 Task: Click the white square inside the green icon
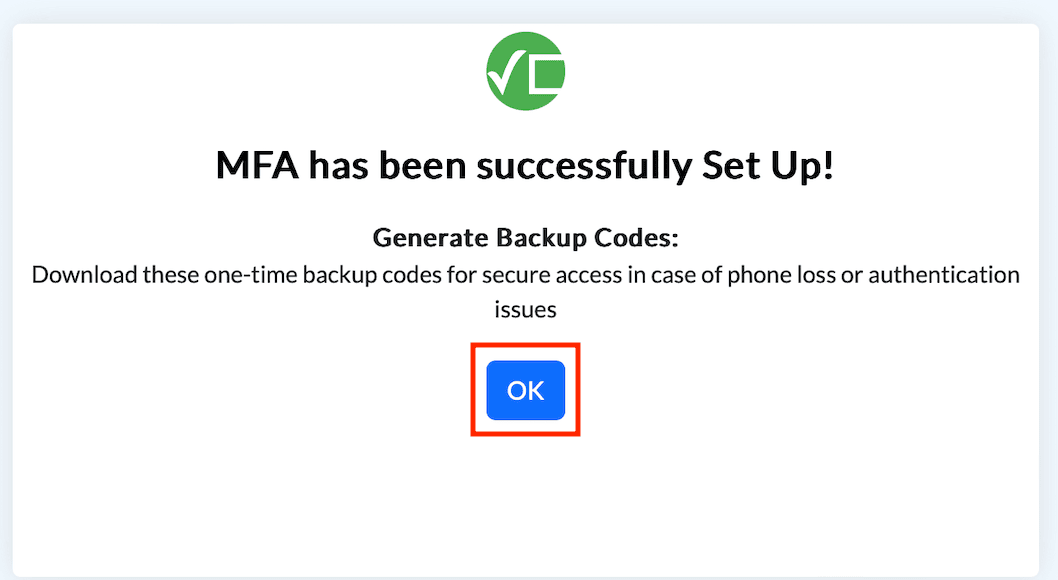pyautogui.click(x=549, y=72)
